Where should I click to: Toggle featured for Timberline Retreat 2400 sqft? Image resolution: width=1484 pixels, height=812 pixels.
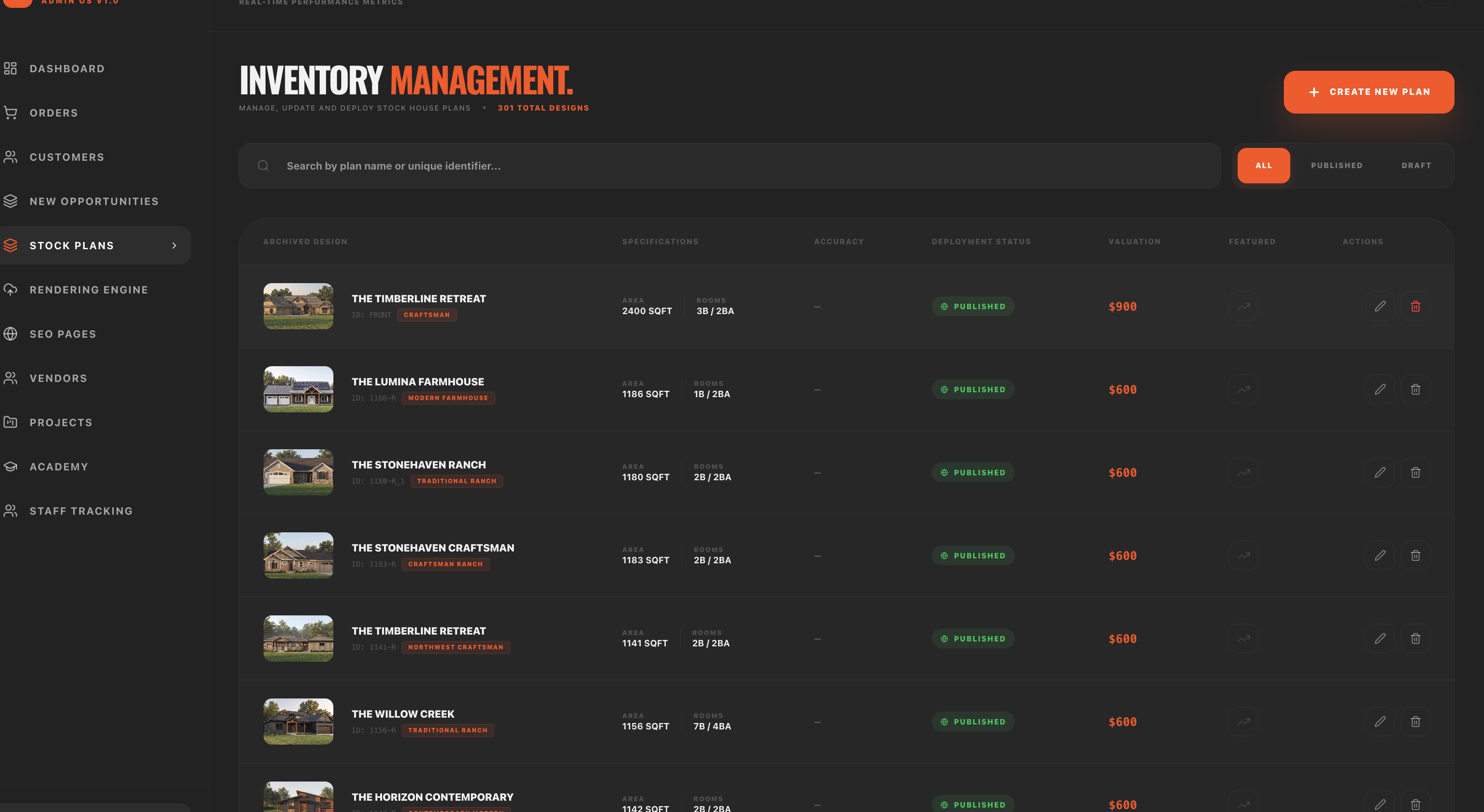[x=1243, y=306]
